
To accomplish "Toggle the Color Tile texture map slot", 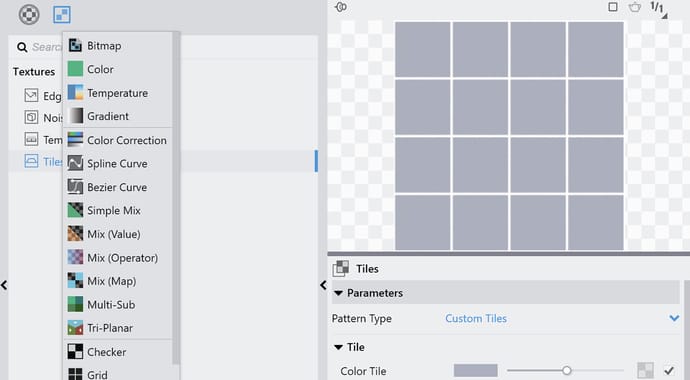I will click(645, 370).
